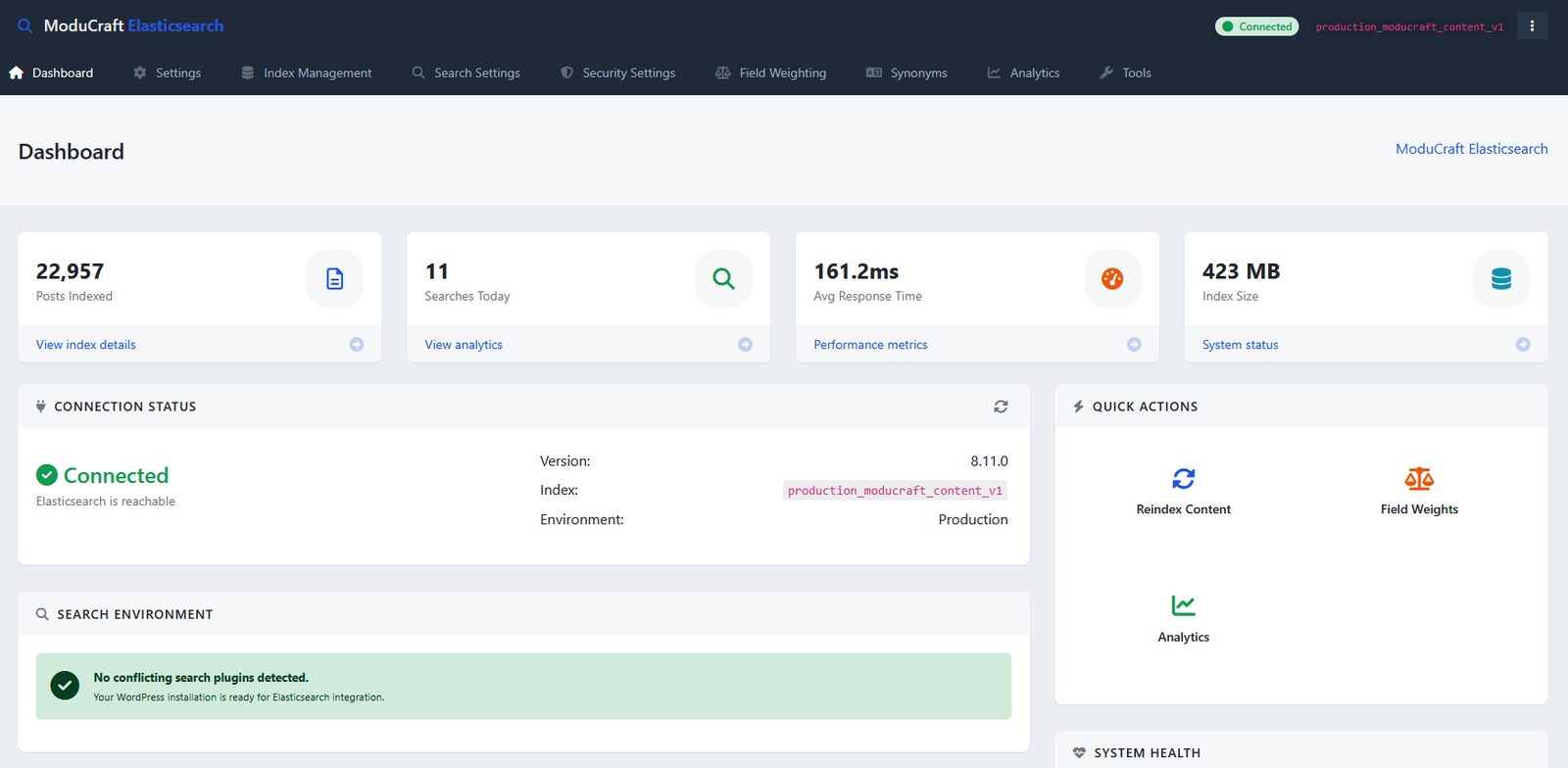1568x768 pixels.
Task: Click the arrow icon beside View index details
Action: tap(357, 345)
